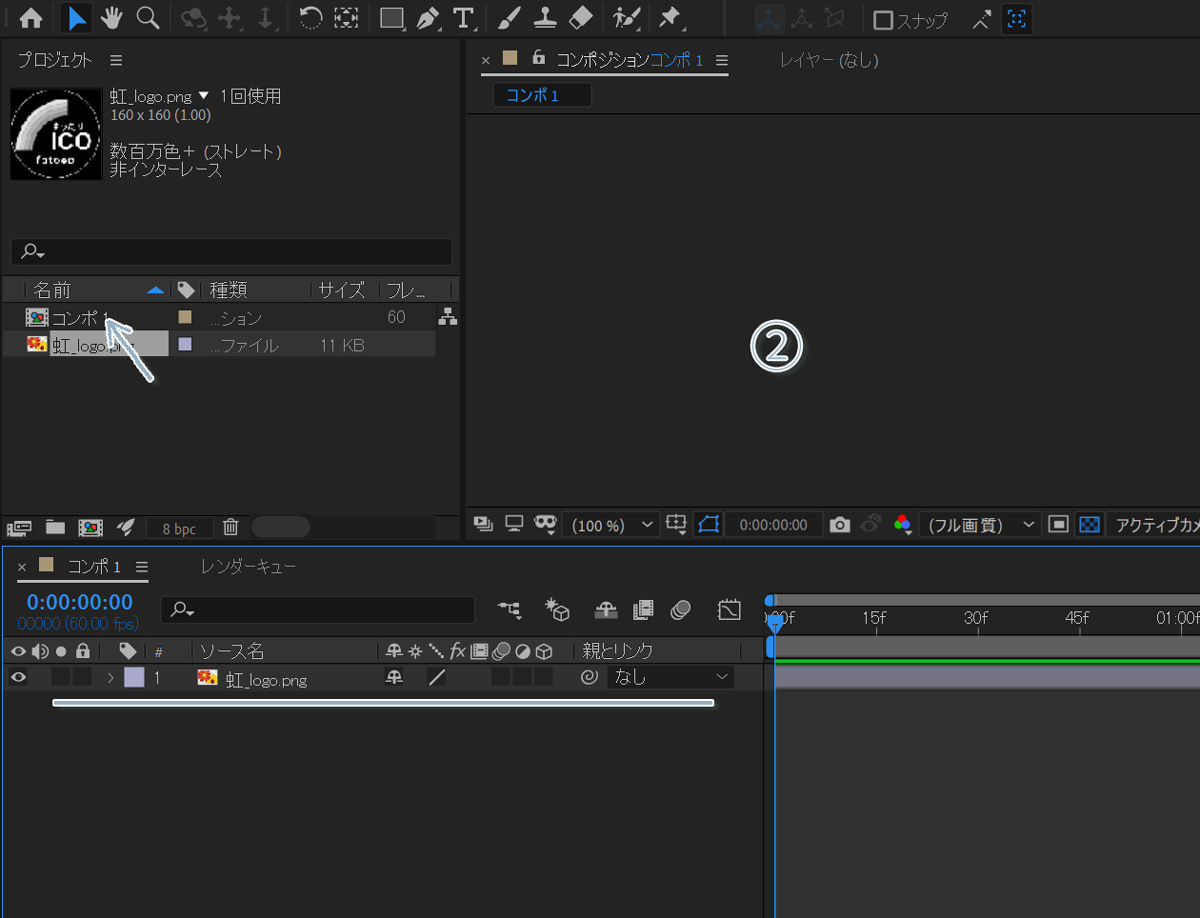Enable motion blur for the composition
Screen dimensions: 1200x918
pyautogui.click(x=681, y=609)
